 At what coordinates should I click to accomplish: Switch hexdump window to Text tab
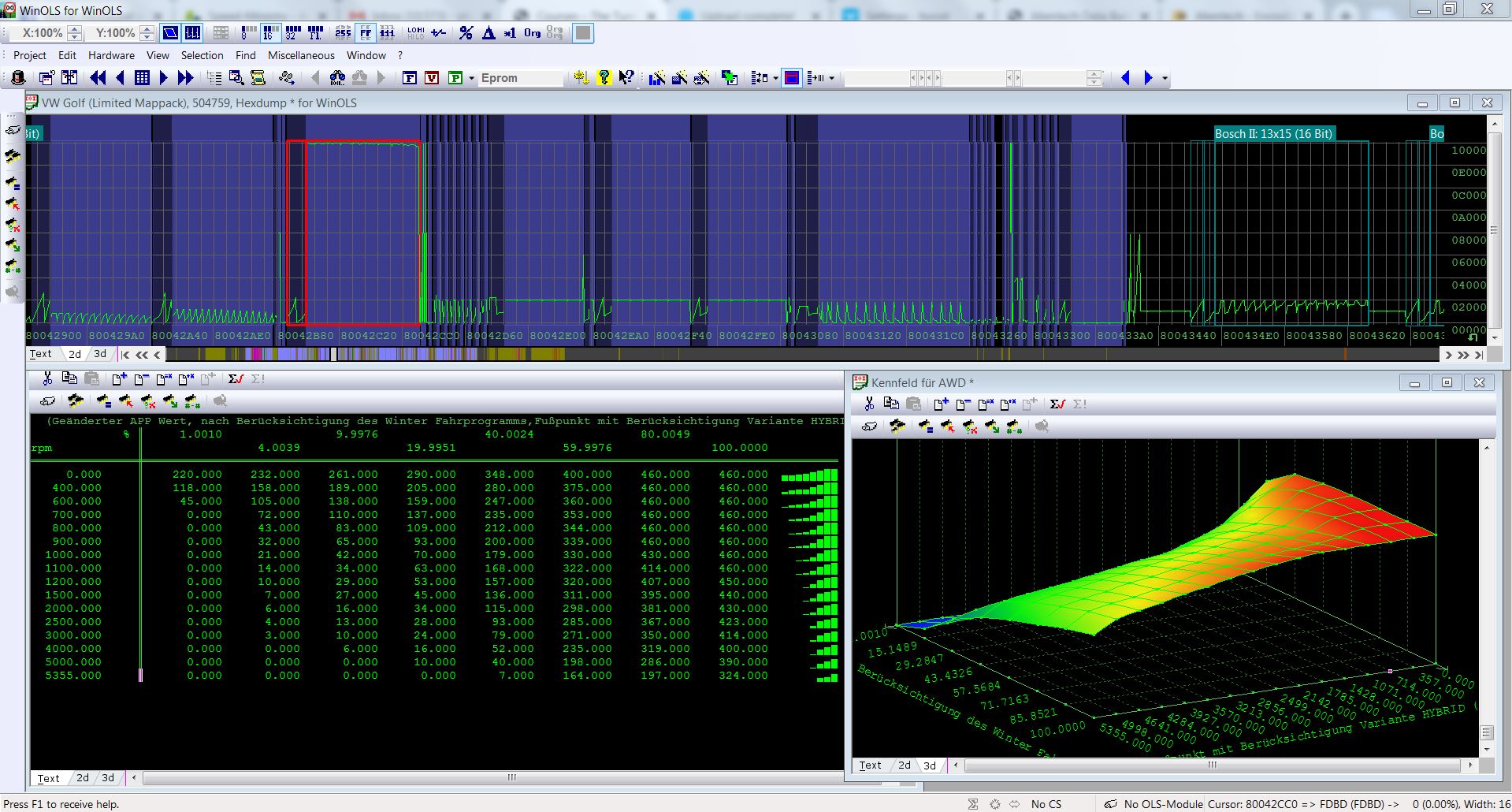click(x=41, y=354)
